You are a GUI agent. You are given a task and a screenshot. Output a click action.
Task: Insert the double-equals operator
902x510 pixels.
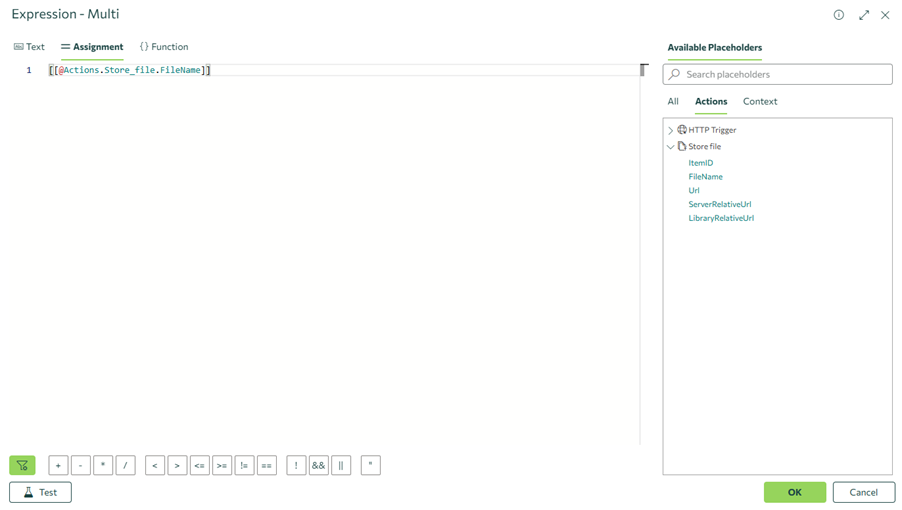[x=267, y=465]
